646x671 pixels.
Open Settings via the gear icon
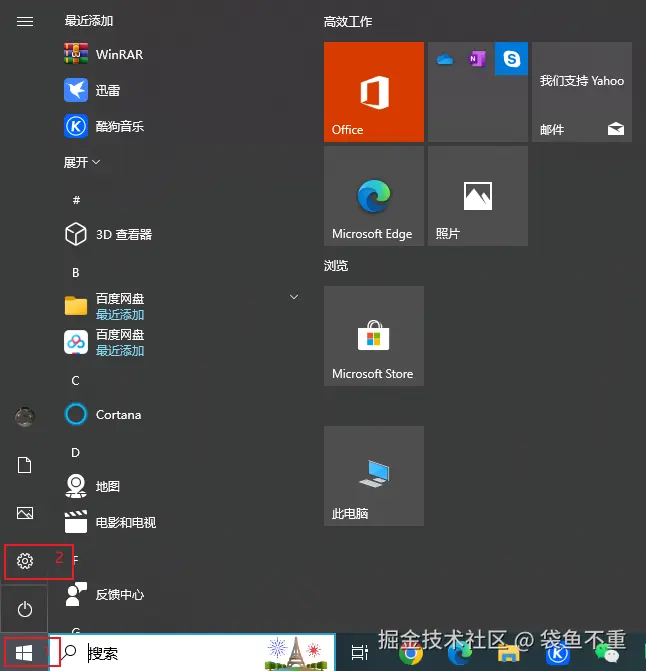(x=25, y=561)
